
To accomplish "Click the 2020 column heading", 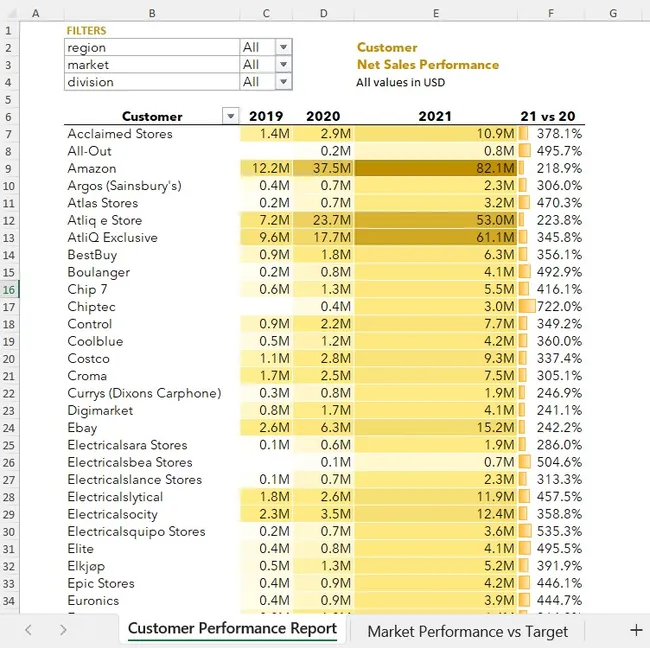I will click(323, 116).
